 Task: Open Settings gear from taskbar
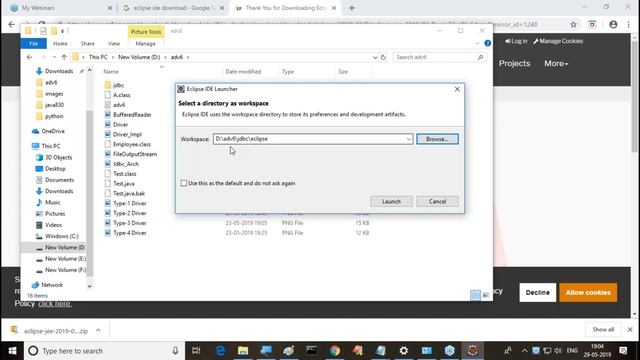click(404, 351)
